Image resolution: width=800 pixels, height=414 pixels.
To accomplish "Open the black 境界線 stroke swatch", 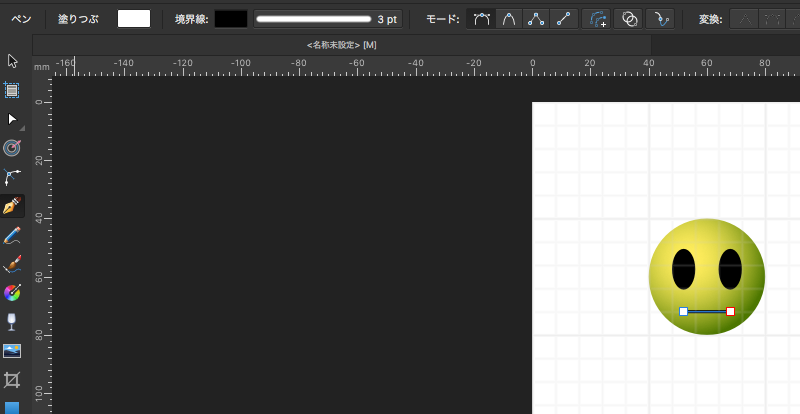I will point(231,19).
